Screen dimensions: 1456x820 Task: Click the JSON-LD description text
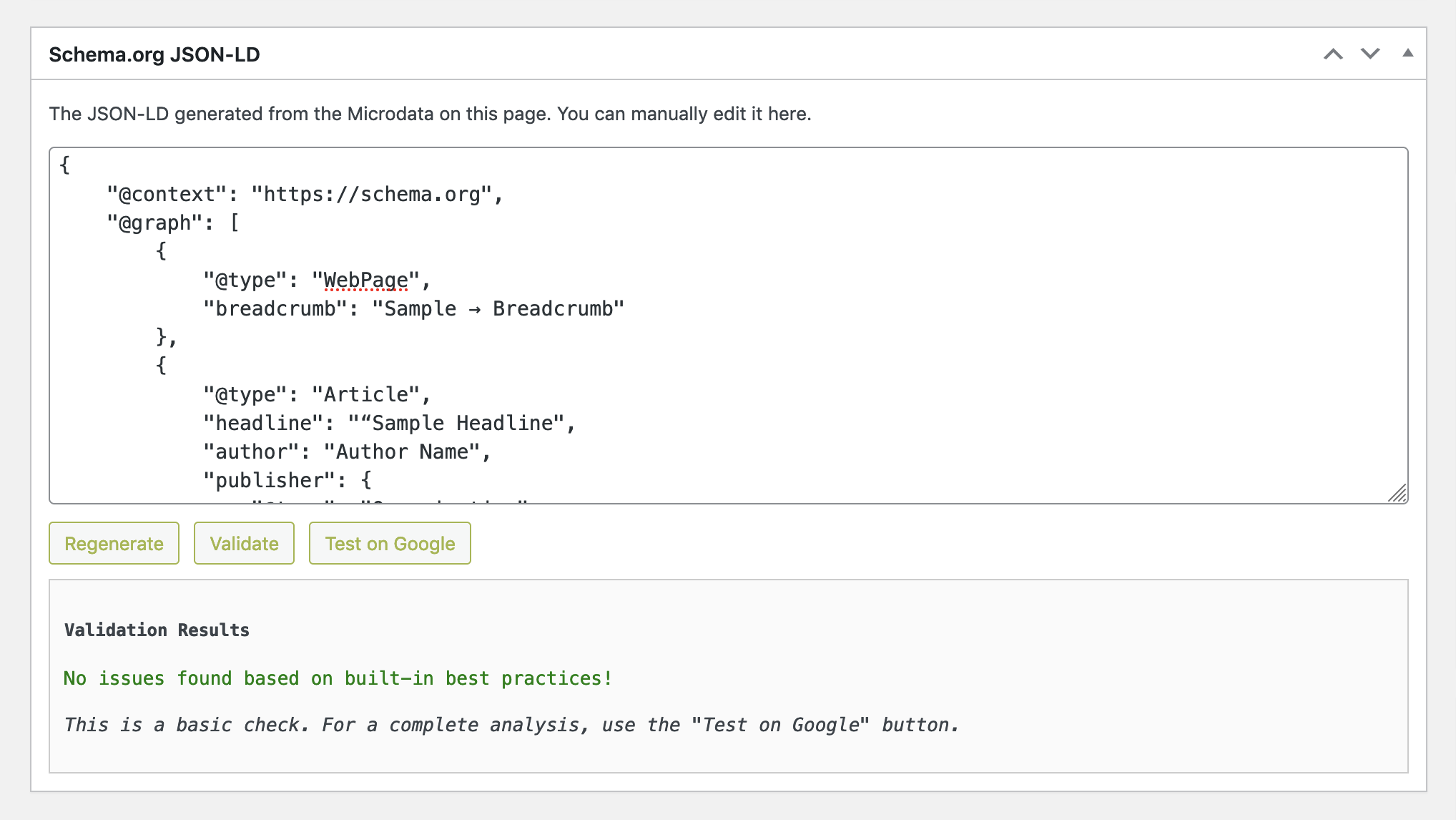pos(430,114)
